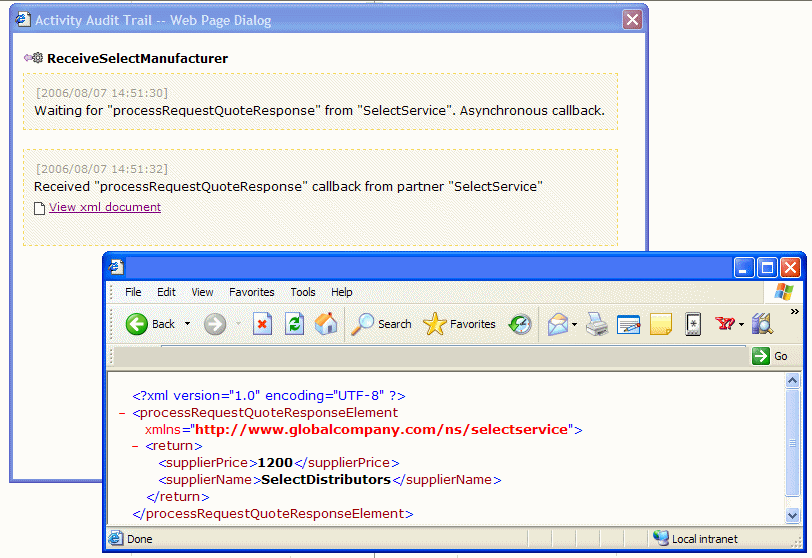The image size is (812, 558).
Task: Click the supplierPrice value 1200
Action: [275, 463]
